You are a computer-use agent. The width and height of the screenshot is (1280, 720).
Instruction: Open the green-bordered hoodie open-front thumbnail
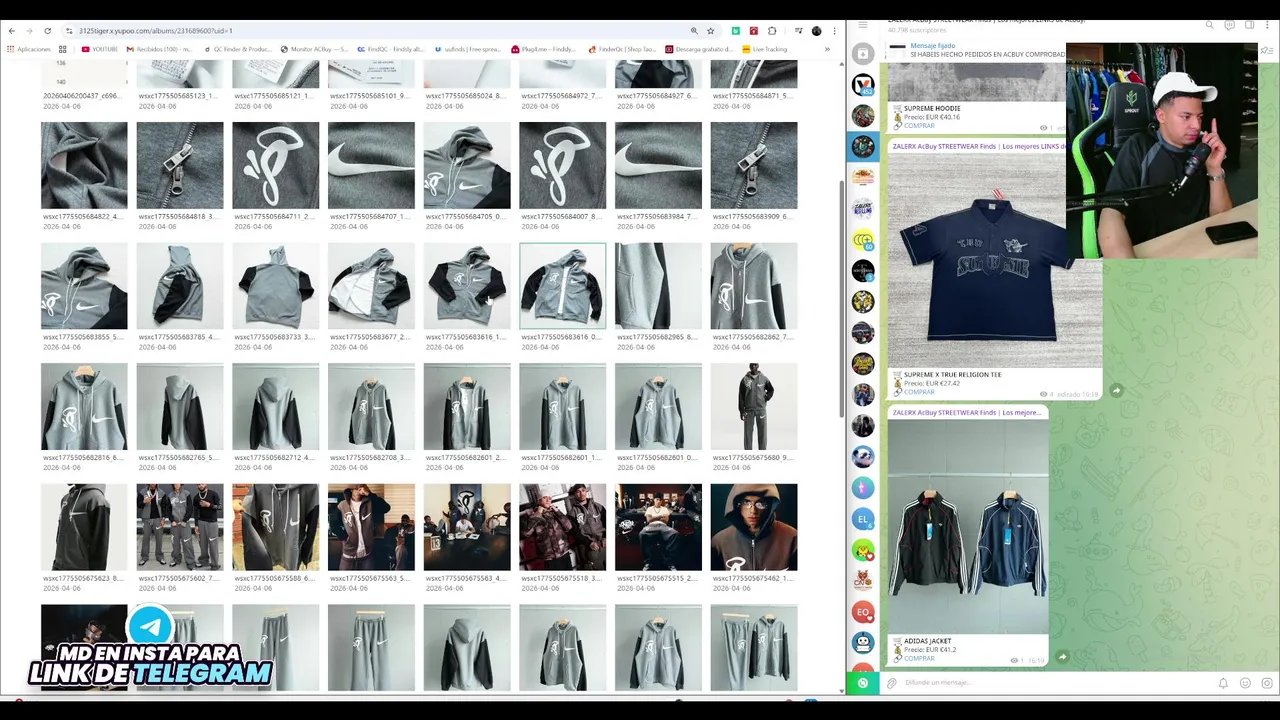562,286
